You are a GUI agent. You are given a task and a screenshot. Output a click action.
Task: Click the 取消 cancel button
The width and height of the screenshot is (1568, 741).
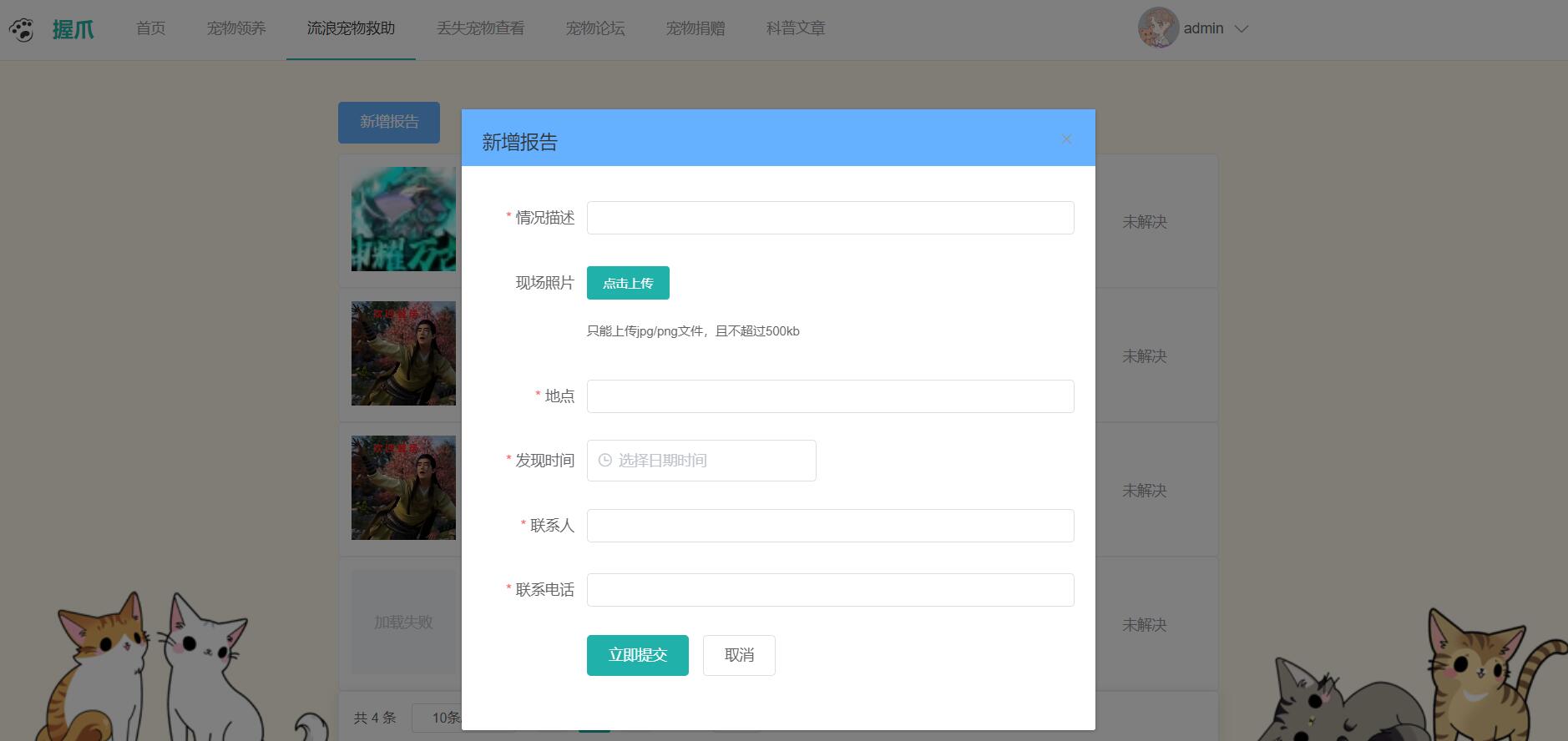(739, 655)
